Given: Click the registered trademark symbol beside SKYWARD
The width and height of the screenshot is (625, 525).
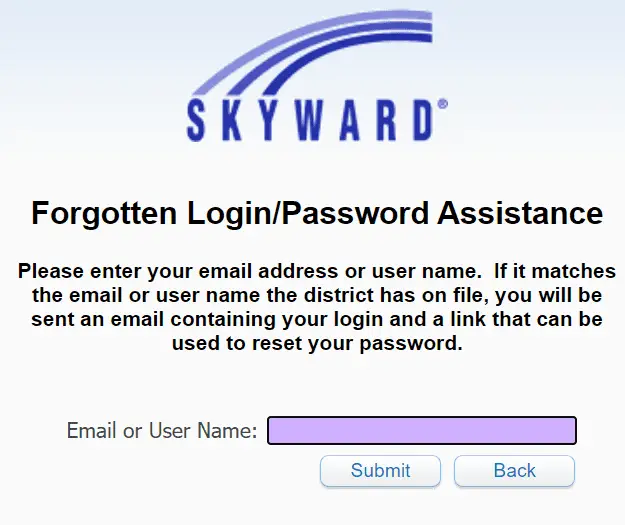Looking at the screenshot, I should (x=442, y=104).
